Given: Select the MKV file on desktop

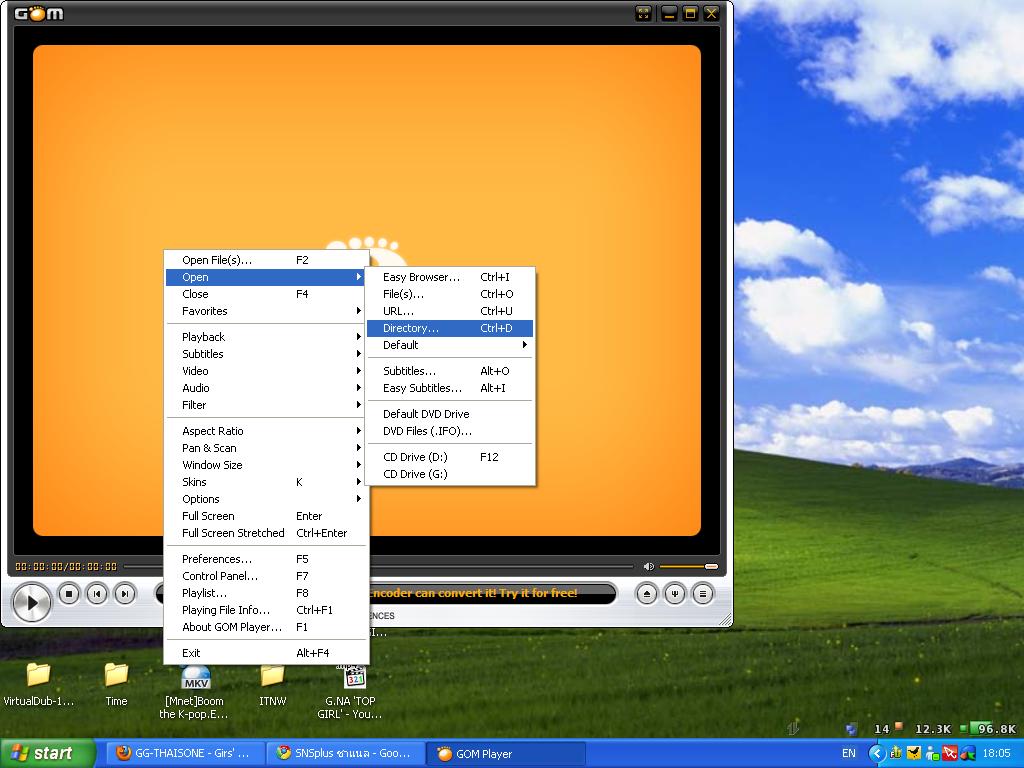Looking at the screenshot, I should click(195, 677).
